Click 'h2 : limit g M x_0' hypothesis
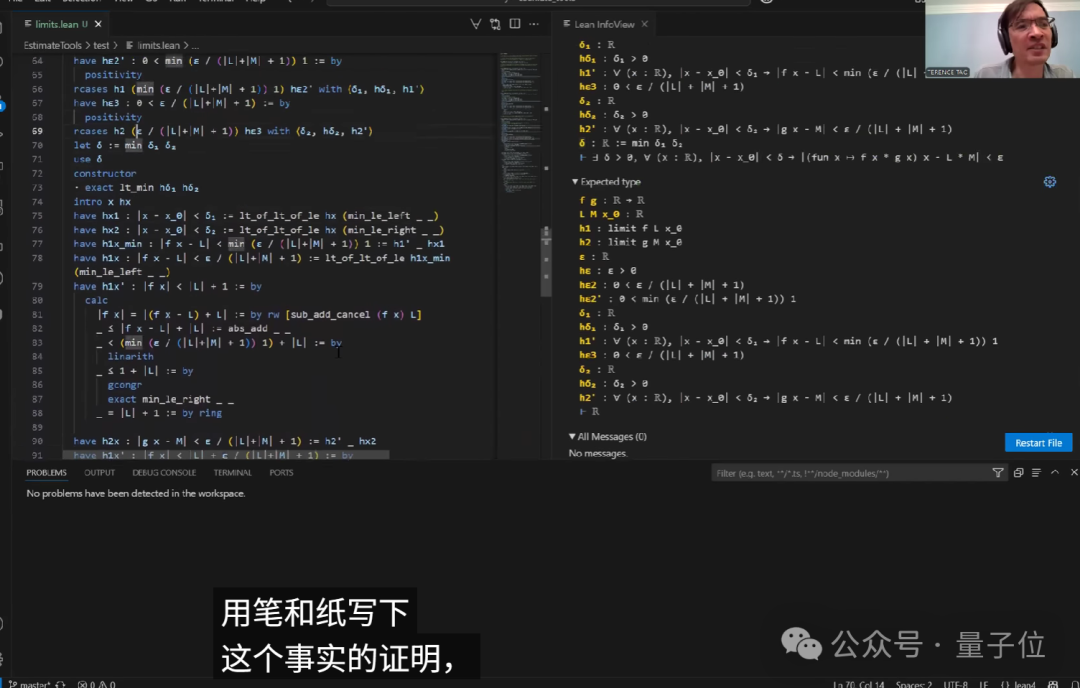This screenshot has height=688, width=1080. [x=630, y=242]
